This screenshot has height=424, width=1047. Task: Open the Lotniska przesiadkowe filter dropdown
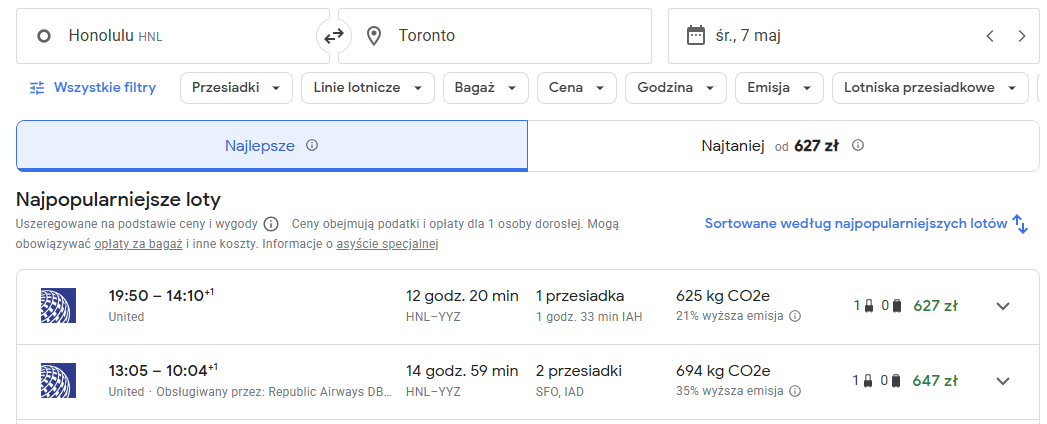pyautogui.click(x=930, y=87)
